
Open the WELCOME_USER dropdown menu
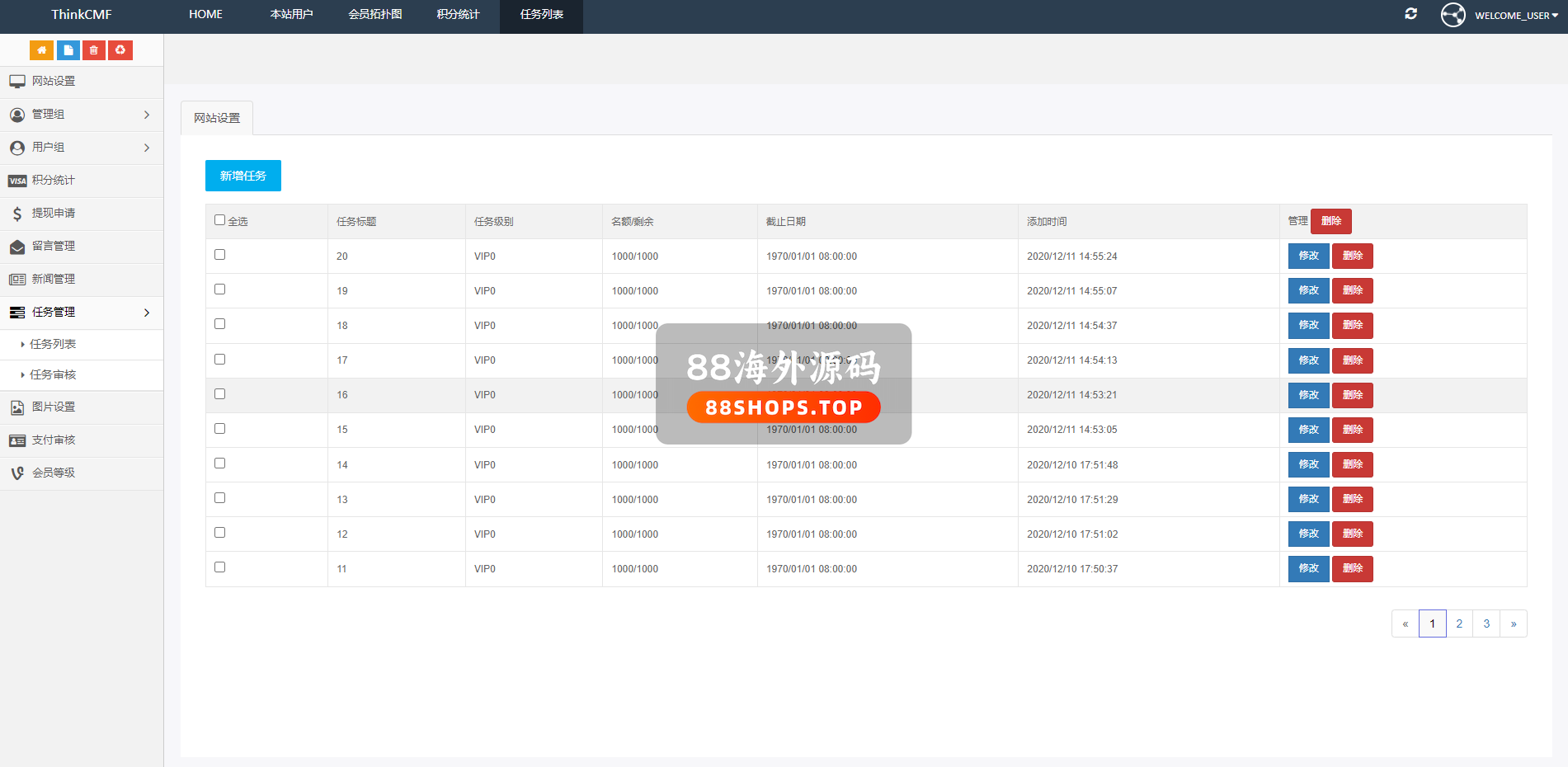1515,16
